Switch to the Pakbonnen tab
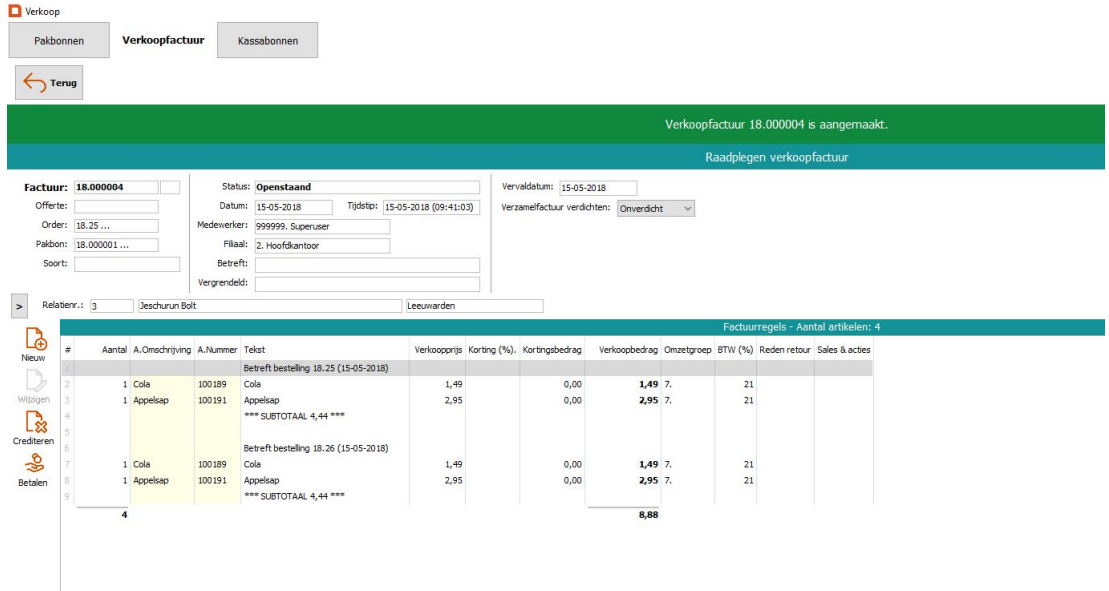 click(x=58, y=41)
